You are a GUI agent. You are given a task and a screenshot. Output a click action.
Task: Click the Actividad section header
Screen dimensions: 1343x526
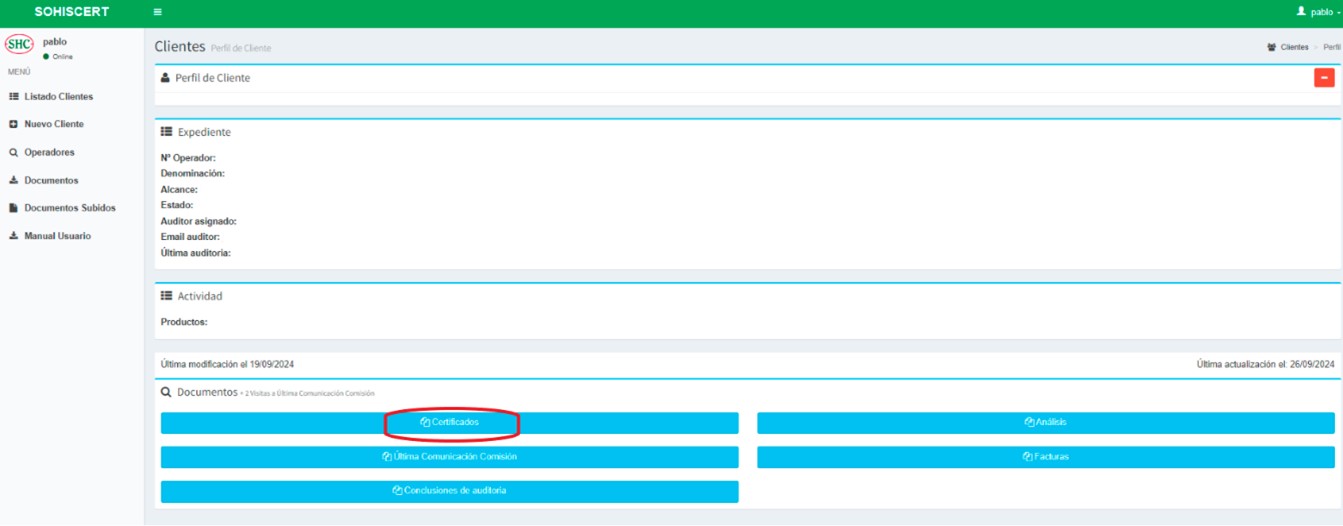[199, 296]
